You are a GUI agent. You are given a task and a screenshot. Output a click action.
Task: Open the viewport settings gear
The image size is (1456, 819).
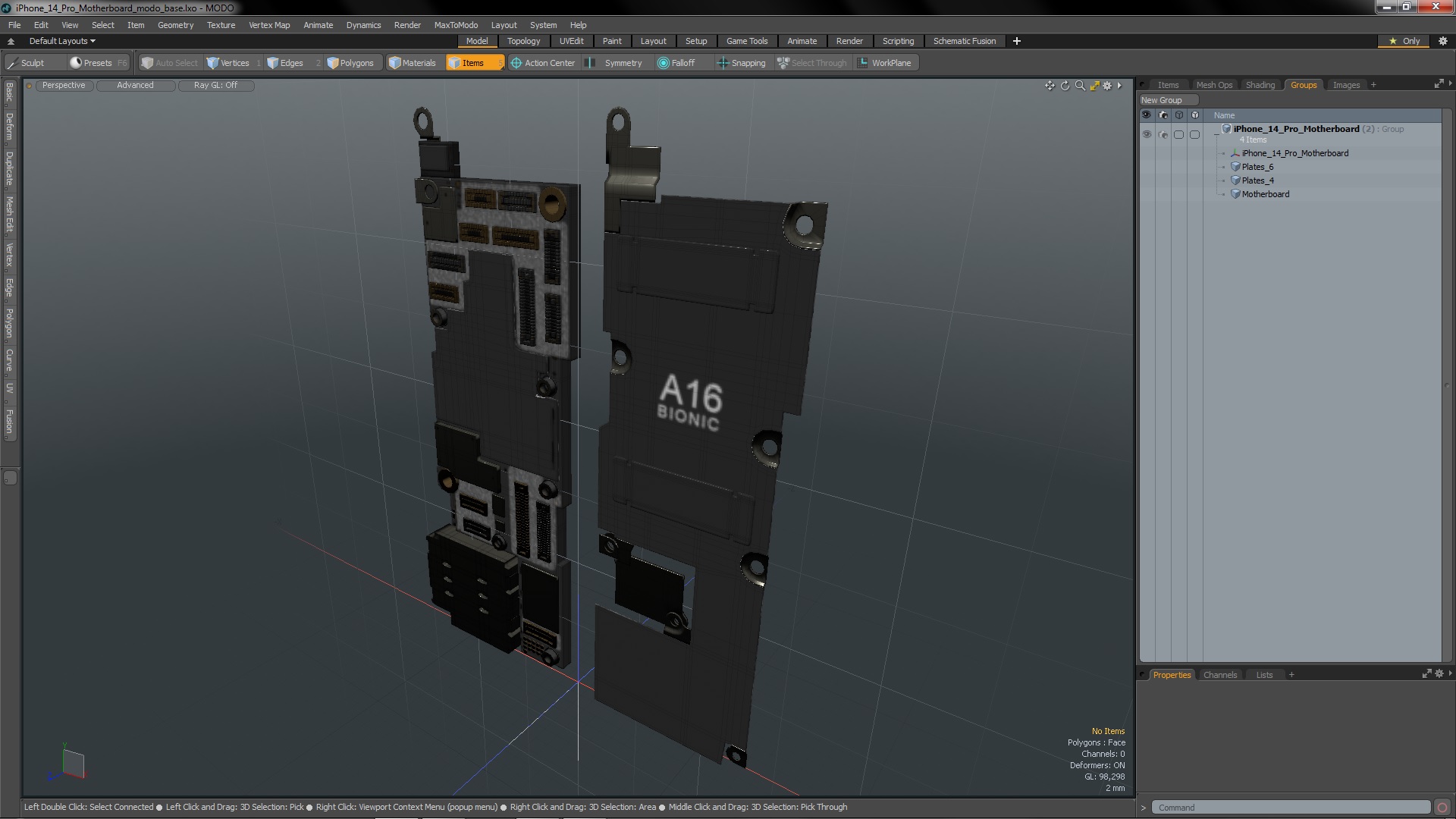pyautogui.click(x=1107, y=86)
